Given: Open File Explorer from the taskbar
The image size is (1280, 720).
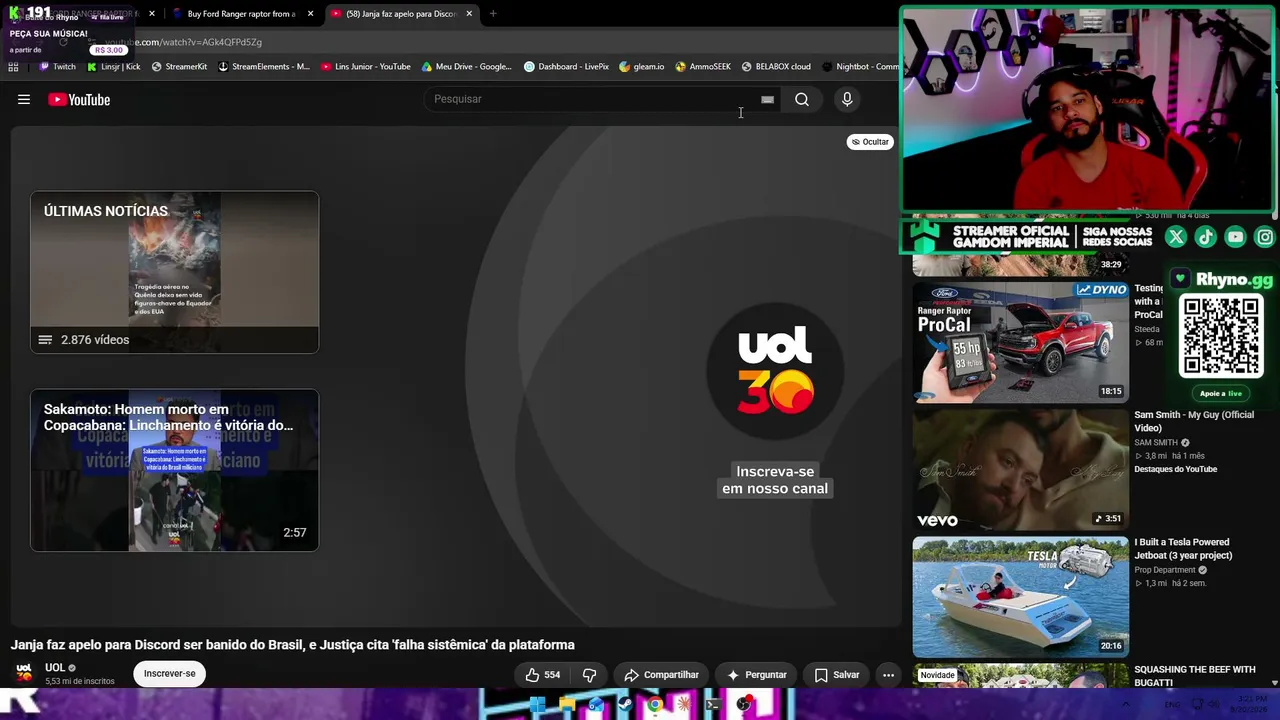Looking at the screenshot, I should tap(567, 705).
